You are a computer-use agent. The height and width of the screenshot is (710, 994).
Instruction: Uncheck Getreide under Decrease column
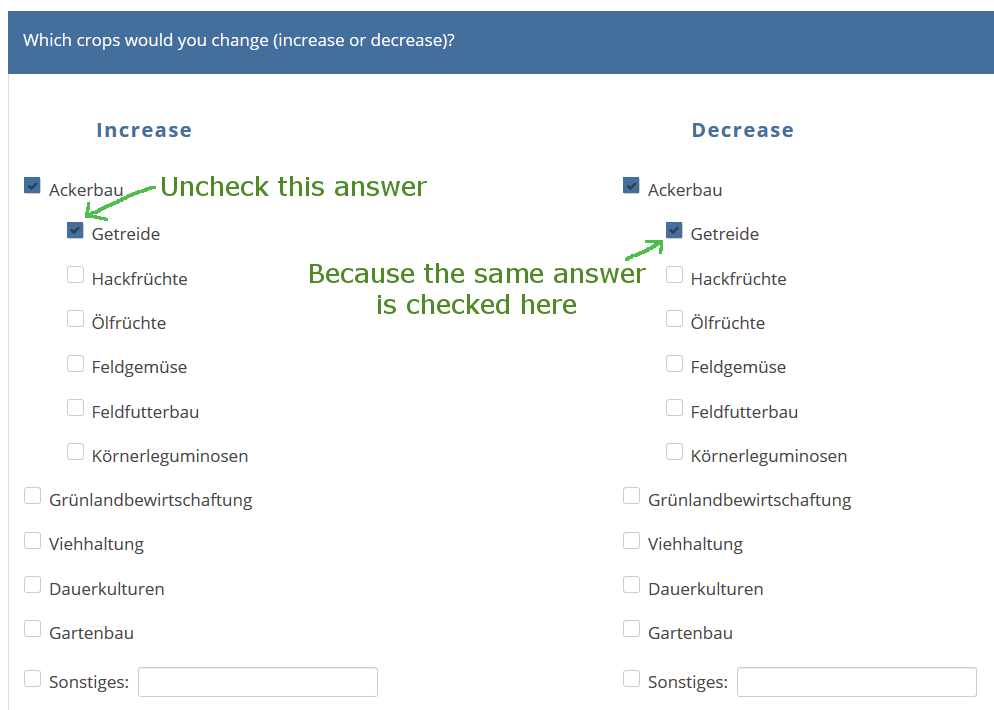tap(674, 231)
